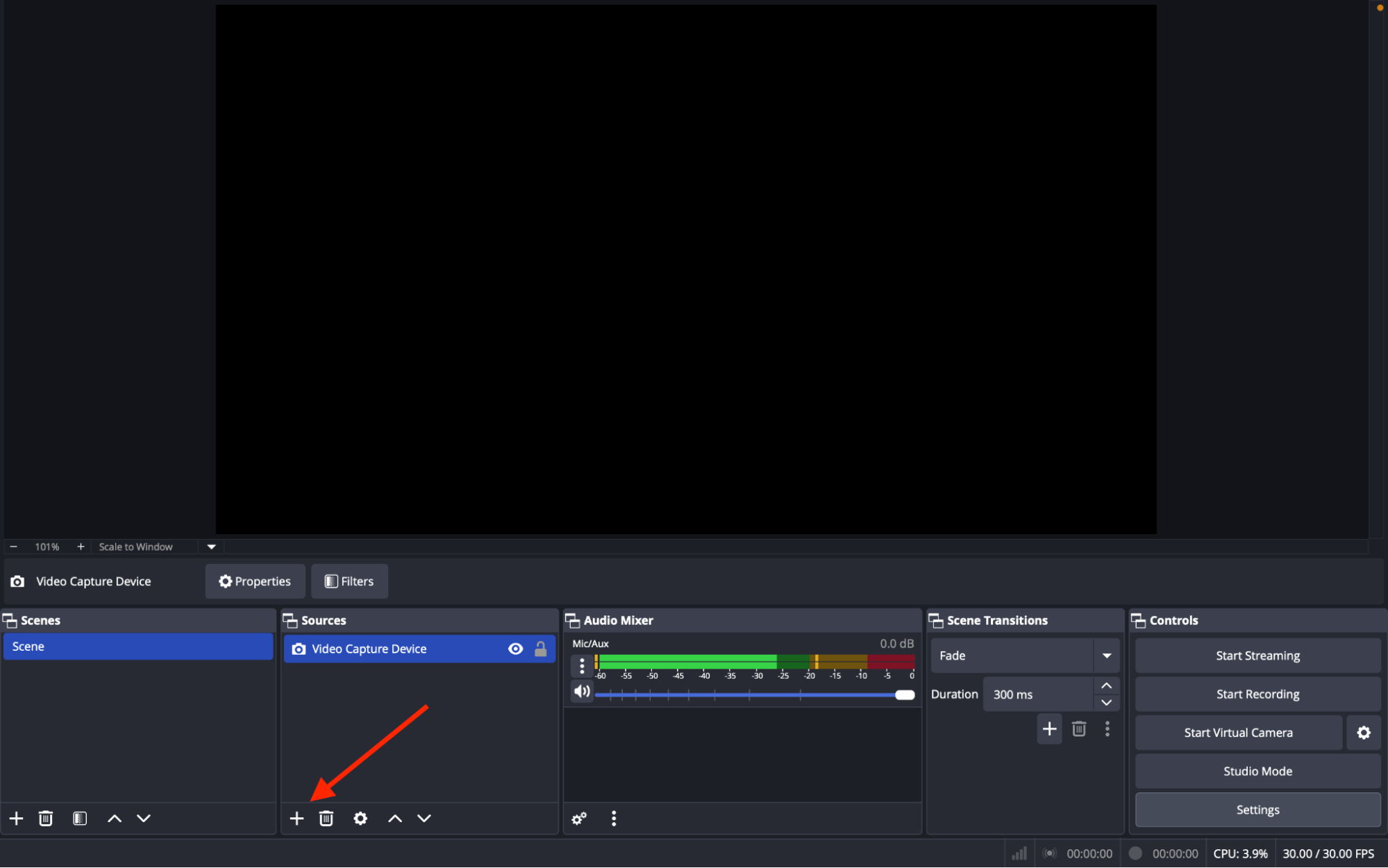Click the black preview canvas

pyautogui.click(x=686, y=269)
